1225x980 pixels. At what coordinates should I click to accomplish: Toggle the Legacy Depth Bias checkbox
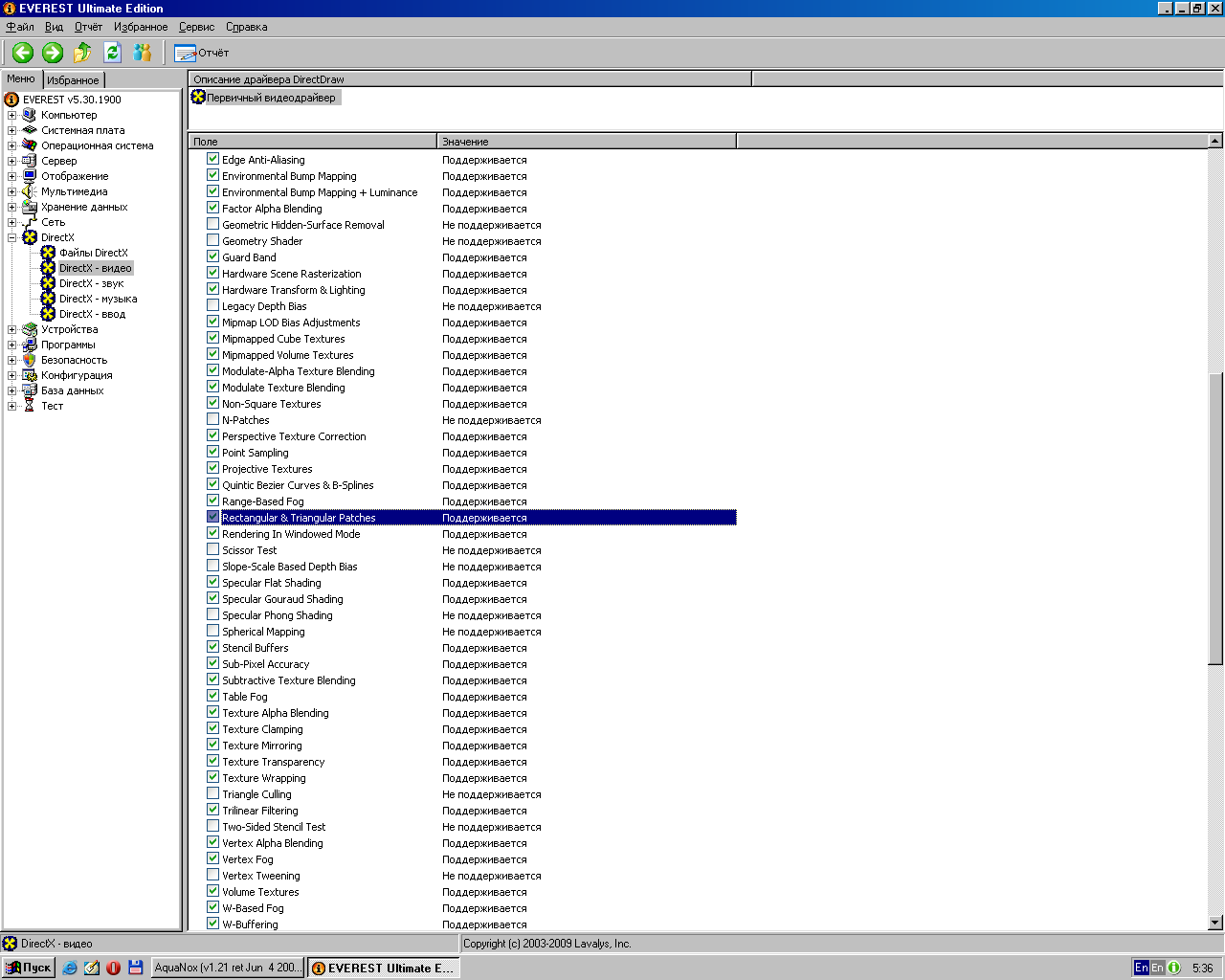213,305
